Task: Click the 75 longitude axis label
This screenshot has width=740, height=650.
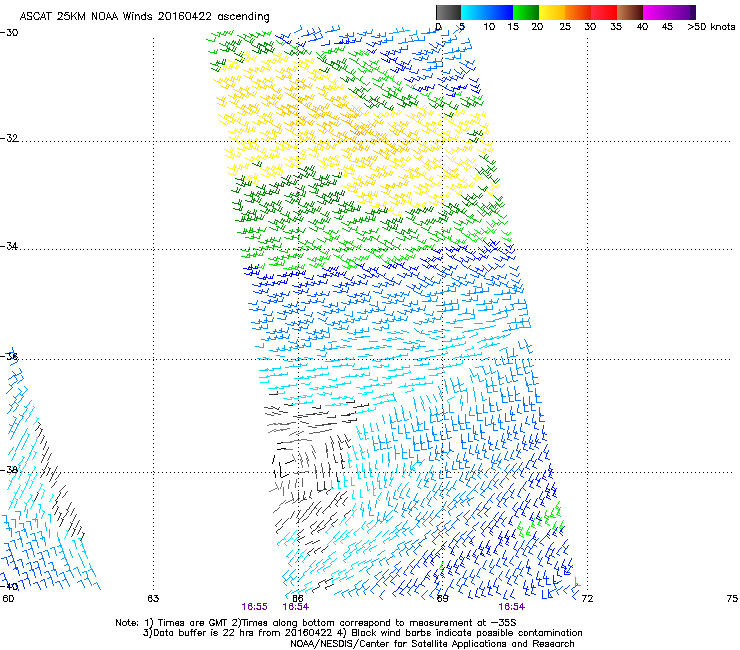Action: 732,599
